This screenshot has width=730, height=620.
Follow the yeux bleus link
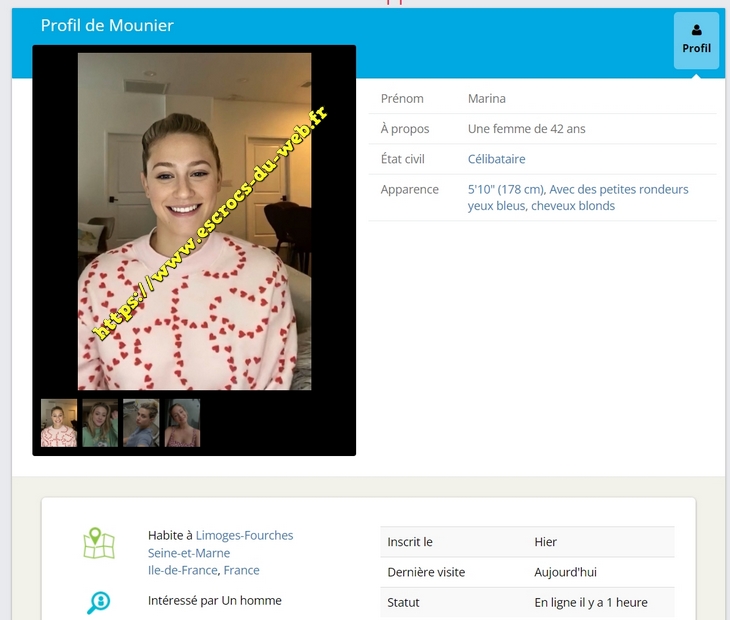(x=496, y=206)
